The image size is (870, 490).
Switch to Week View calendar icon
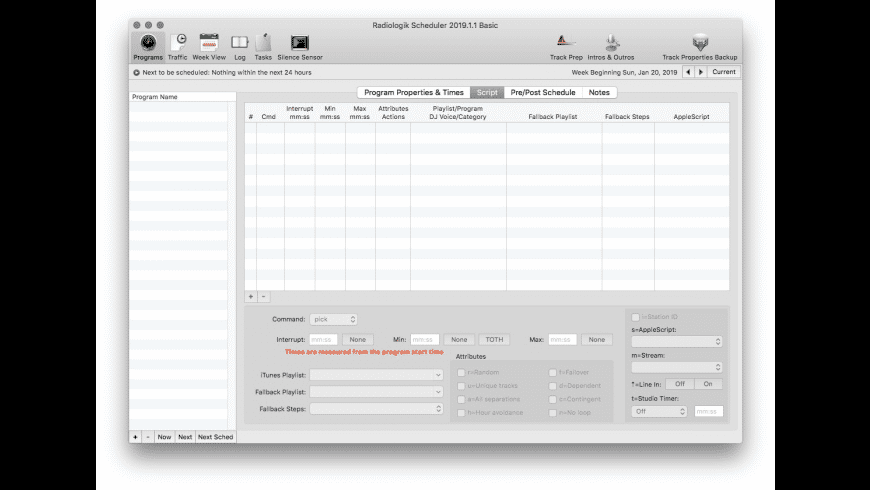(209, 44)
